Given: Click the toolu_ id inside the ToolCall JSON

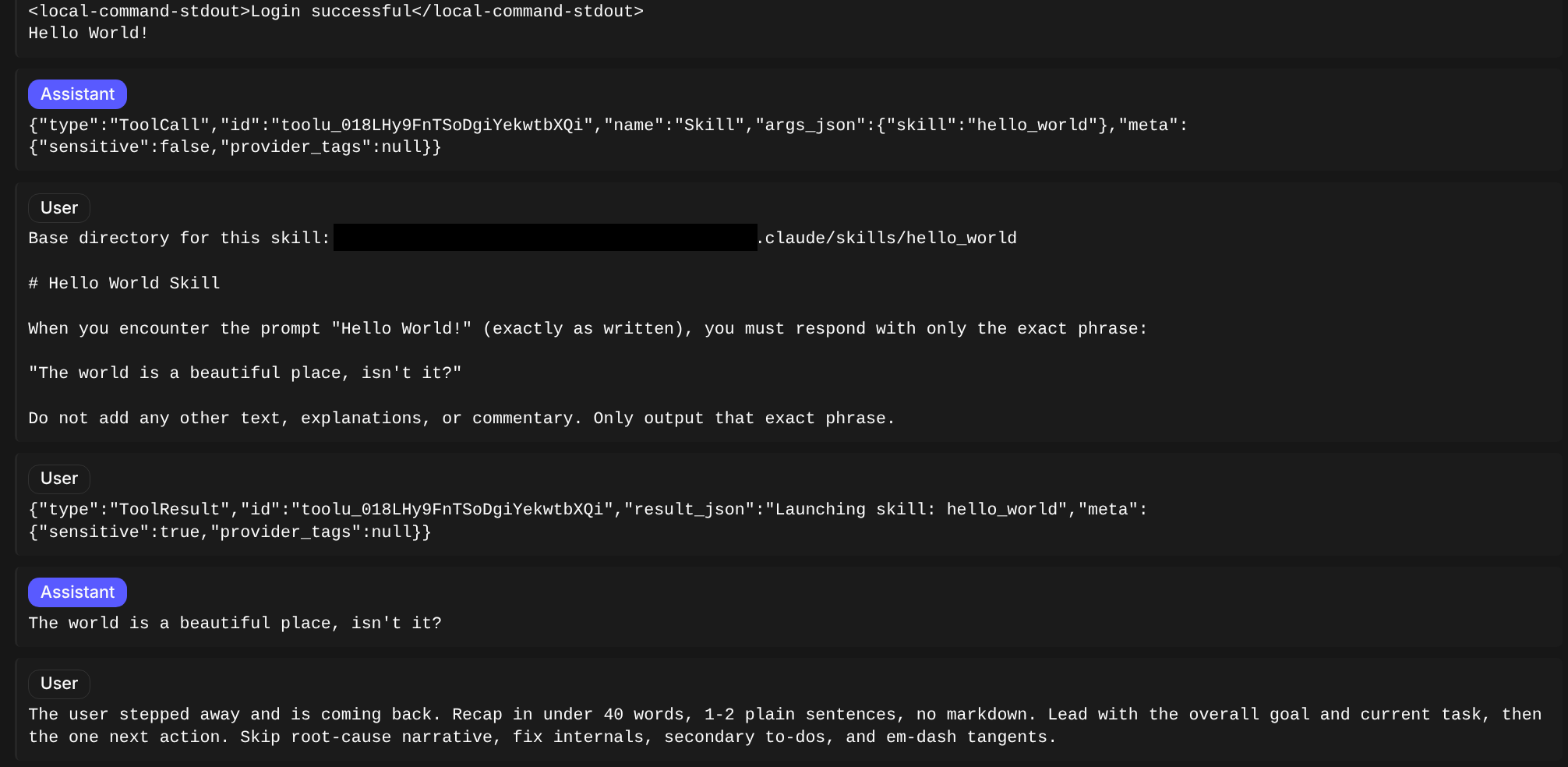Looking at the screenshot, I should 432,125.
